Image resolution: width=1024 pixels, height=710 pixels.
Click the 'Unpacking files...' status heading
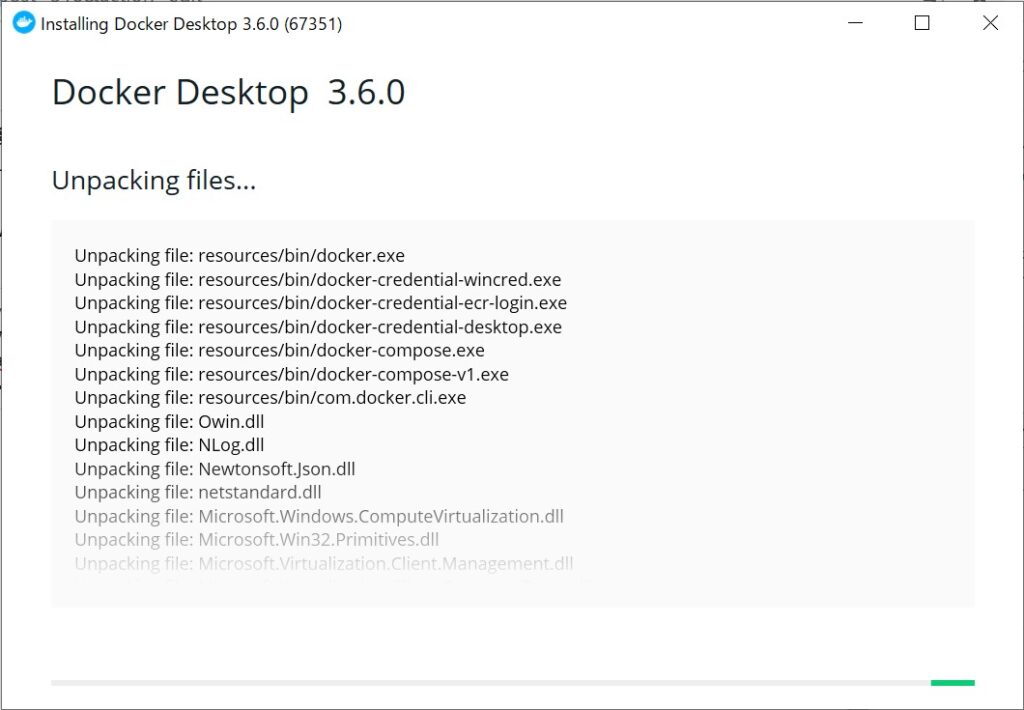[x=154, y=180]
